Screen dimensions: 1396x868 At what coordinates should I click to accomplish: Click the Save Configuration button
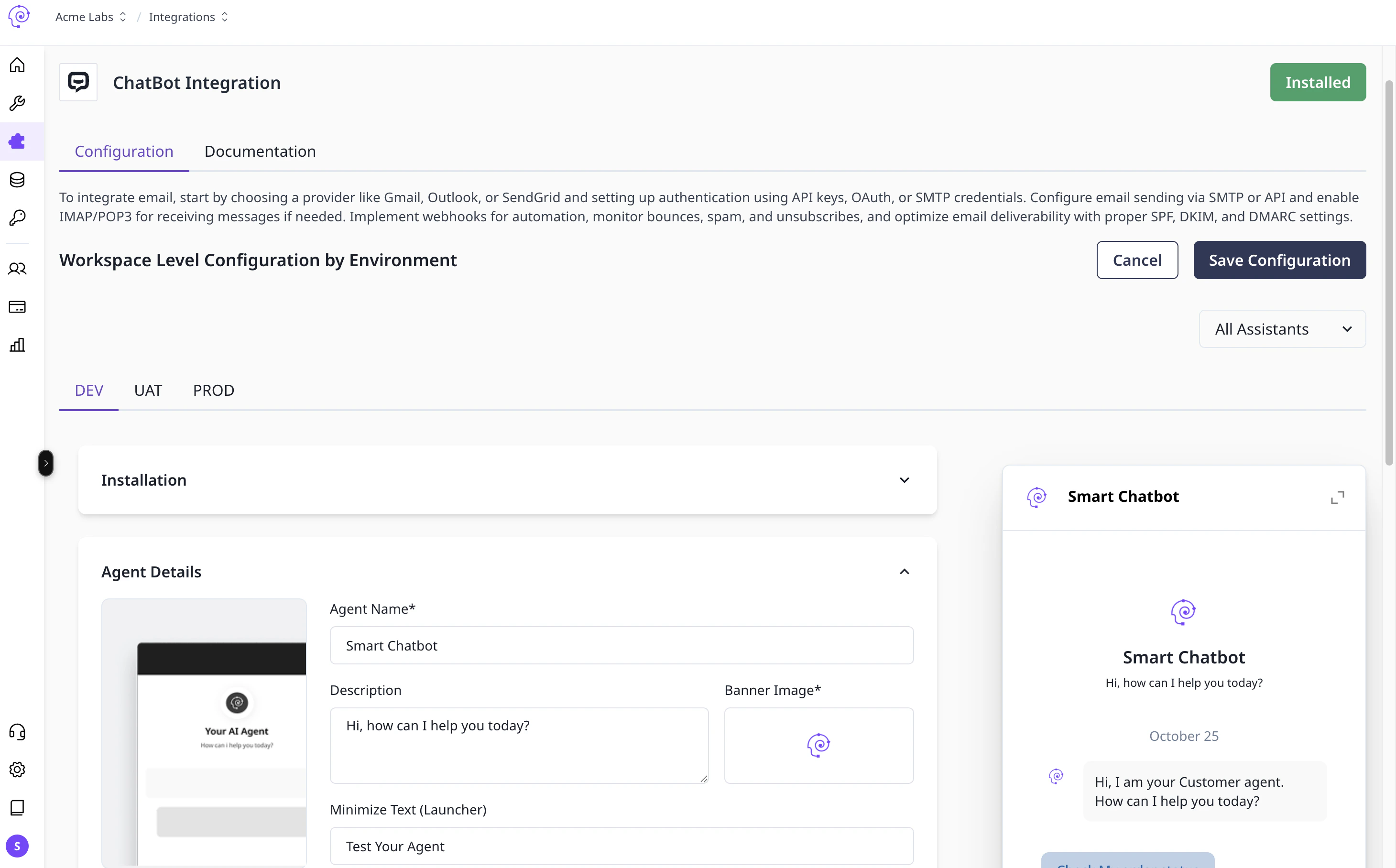[x=1279, y=260]
